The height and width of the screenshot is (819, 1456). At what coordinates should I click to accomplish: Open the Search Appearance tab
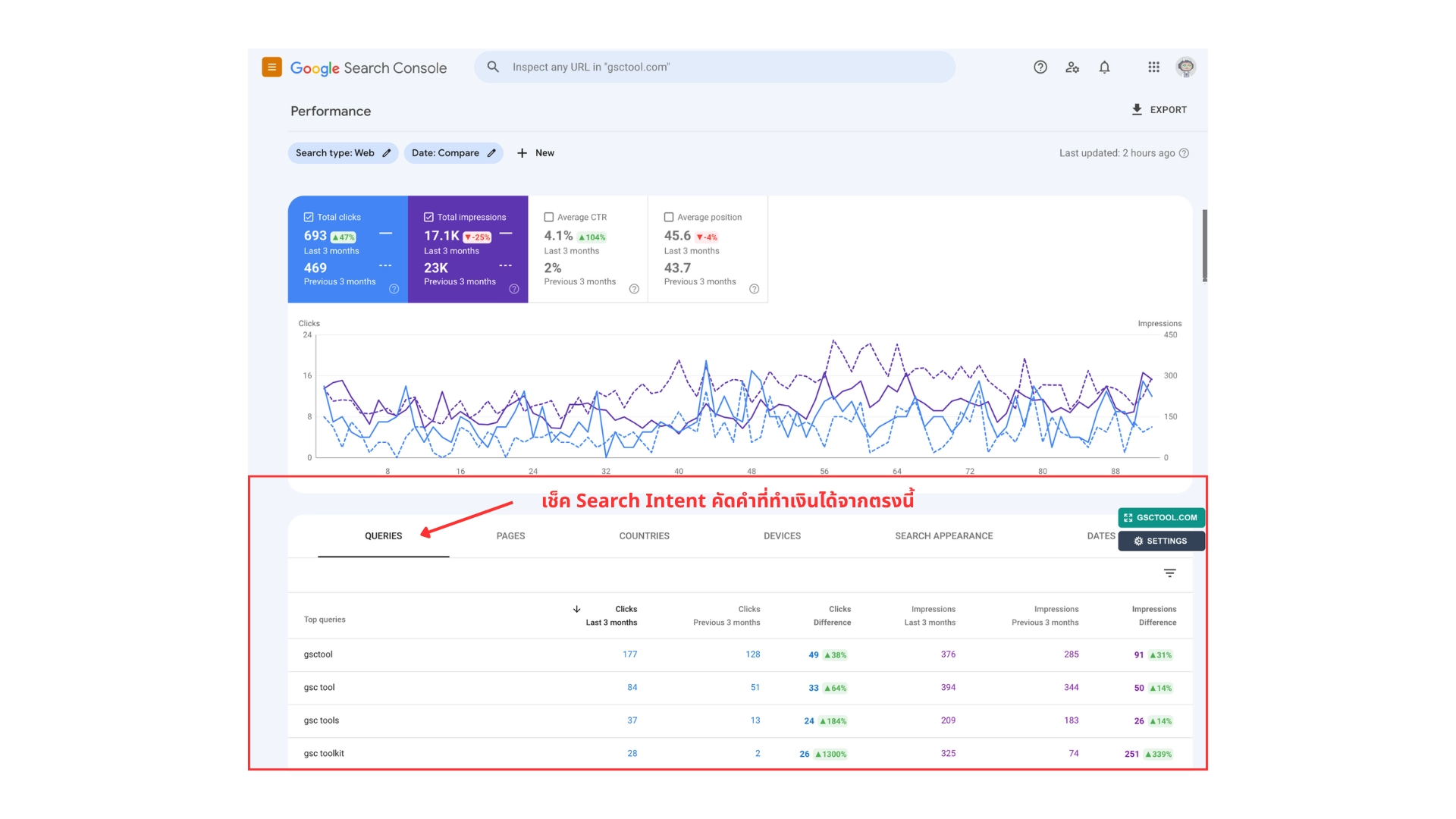point(943,536)
